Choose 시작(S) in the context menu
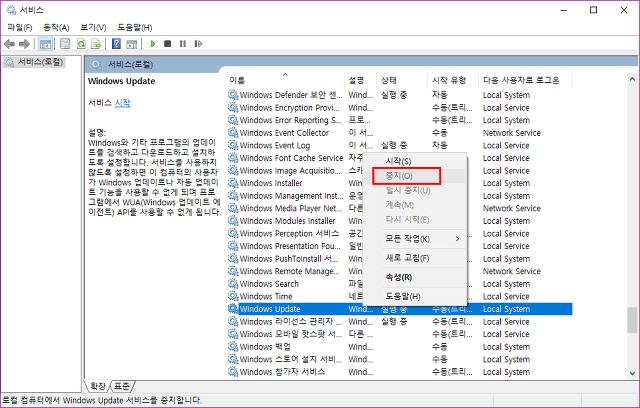This screenshot has width=640, height=408. [x=415, y=161]
